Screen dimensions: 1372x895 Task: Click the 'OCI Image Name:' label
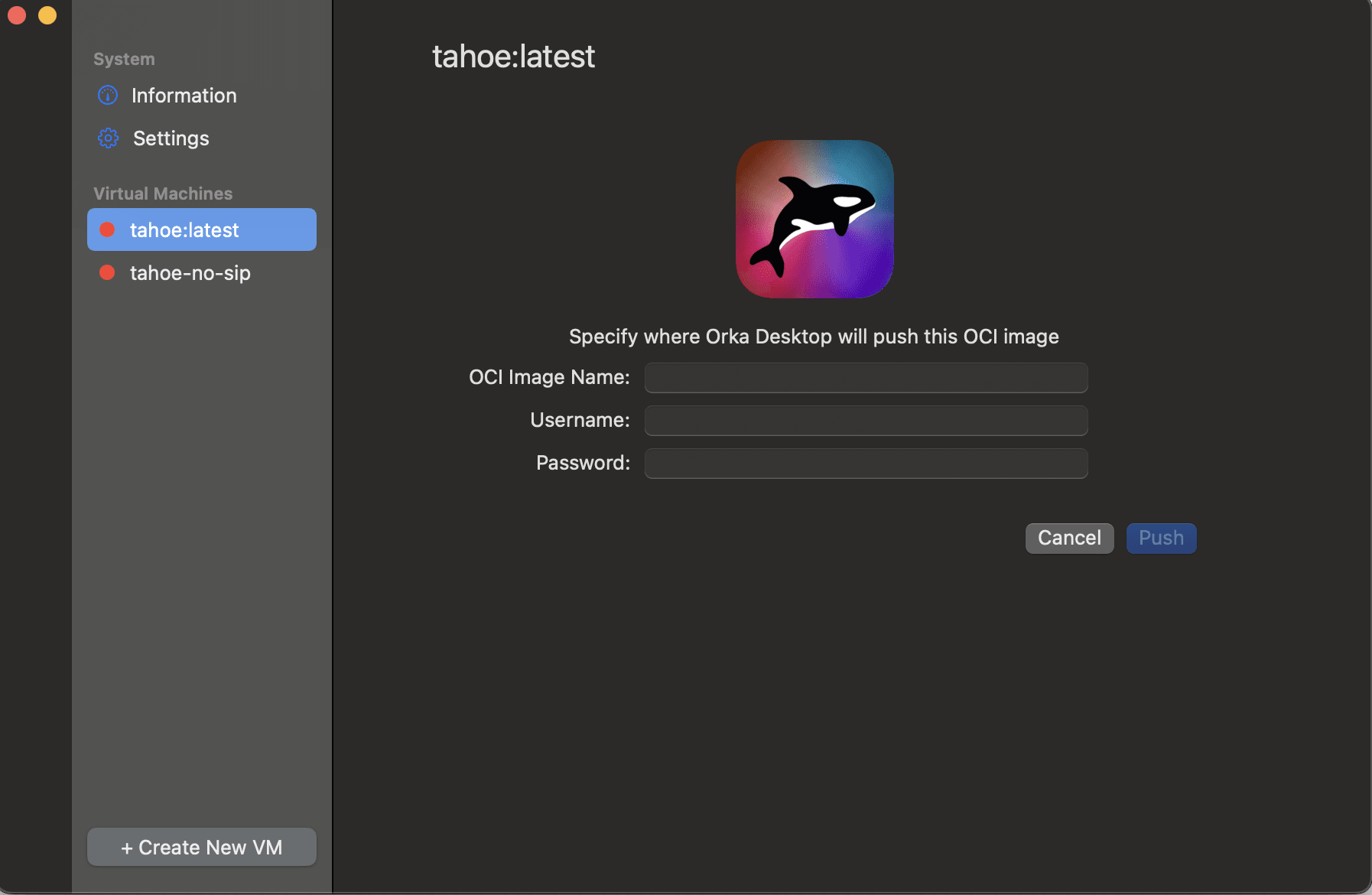click(x=549, y=377)
